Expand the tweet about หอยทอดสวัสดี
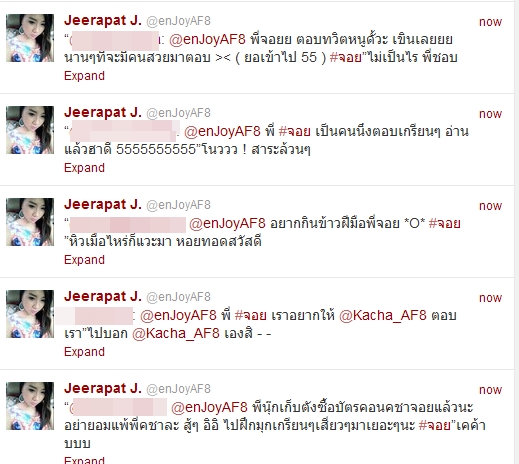This screenshot has height=464, width=519. pyautogui.click(x=84, y=260)
